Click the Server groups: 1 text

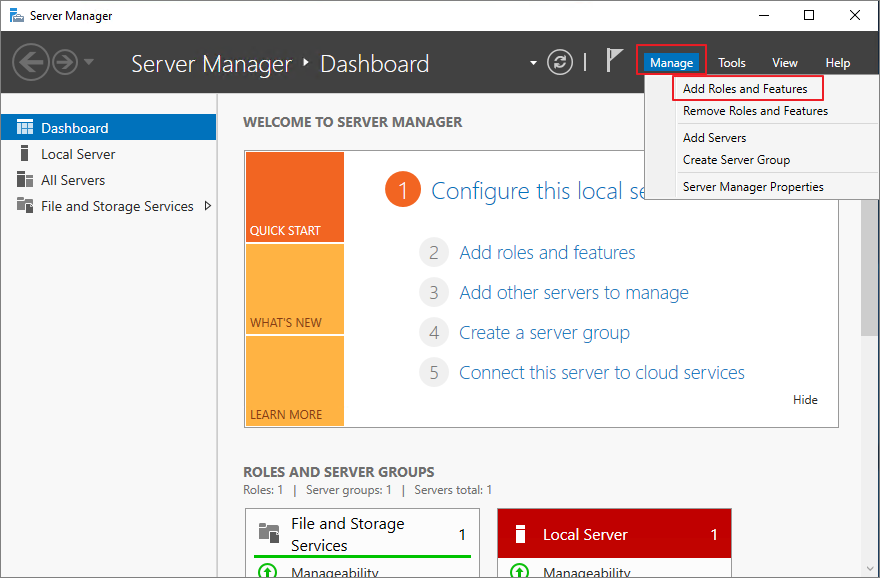coord(349,490)
